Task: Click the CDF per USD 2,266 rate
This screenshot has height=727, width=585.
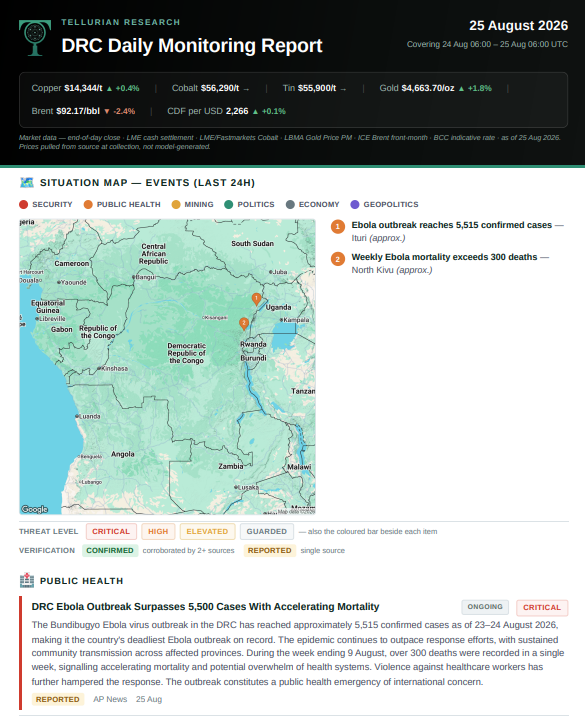Action: pyautogui.click(x=237, y=111)
